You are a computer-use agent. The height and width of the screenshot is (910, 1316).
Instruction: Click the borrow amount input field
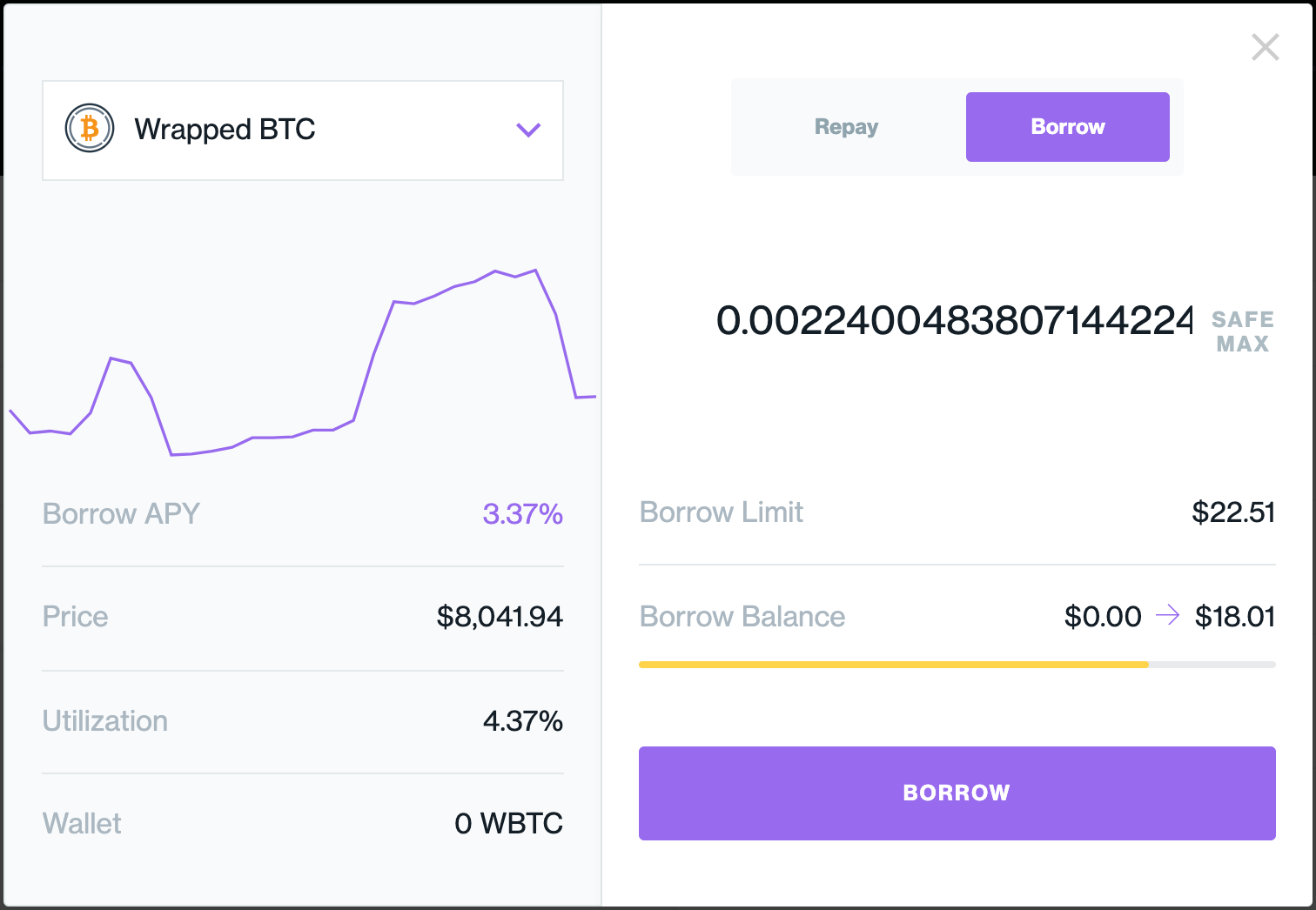pyautogui.click(x=954, y=321)
